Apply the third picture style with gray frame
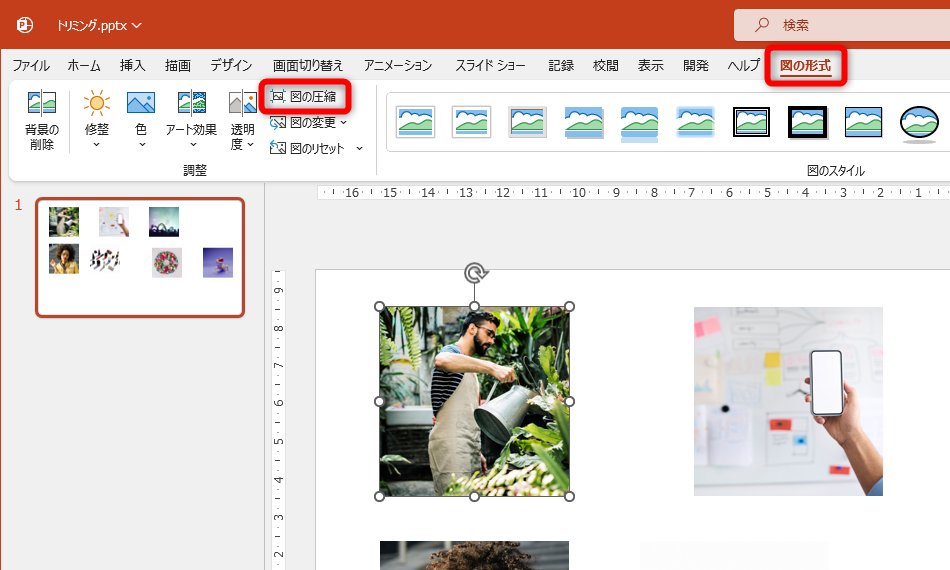 (528, 121)
